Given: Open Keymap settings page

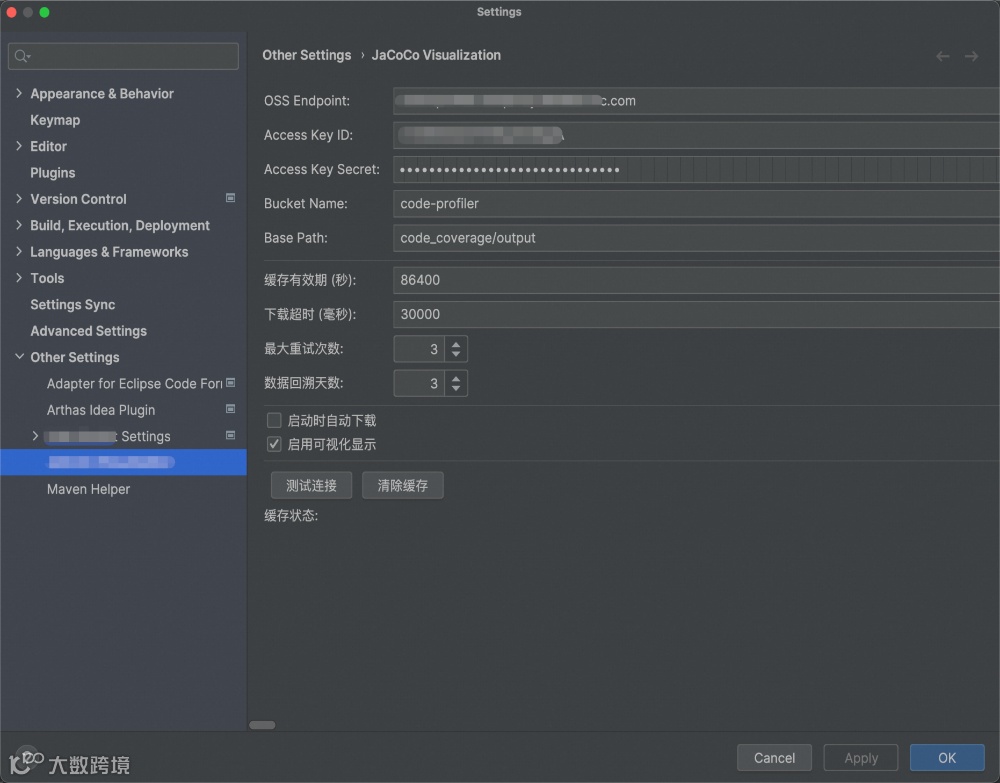Looking at the screenshot, I should point(55,120).
